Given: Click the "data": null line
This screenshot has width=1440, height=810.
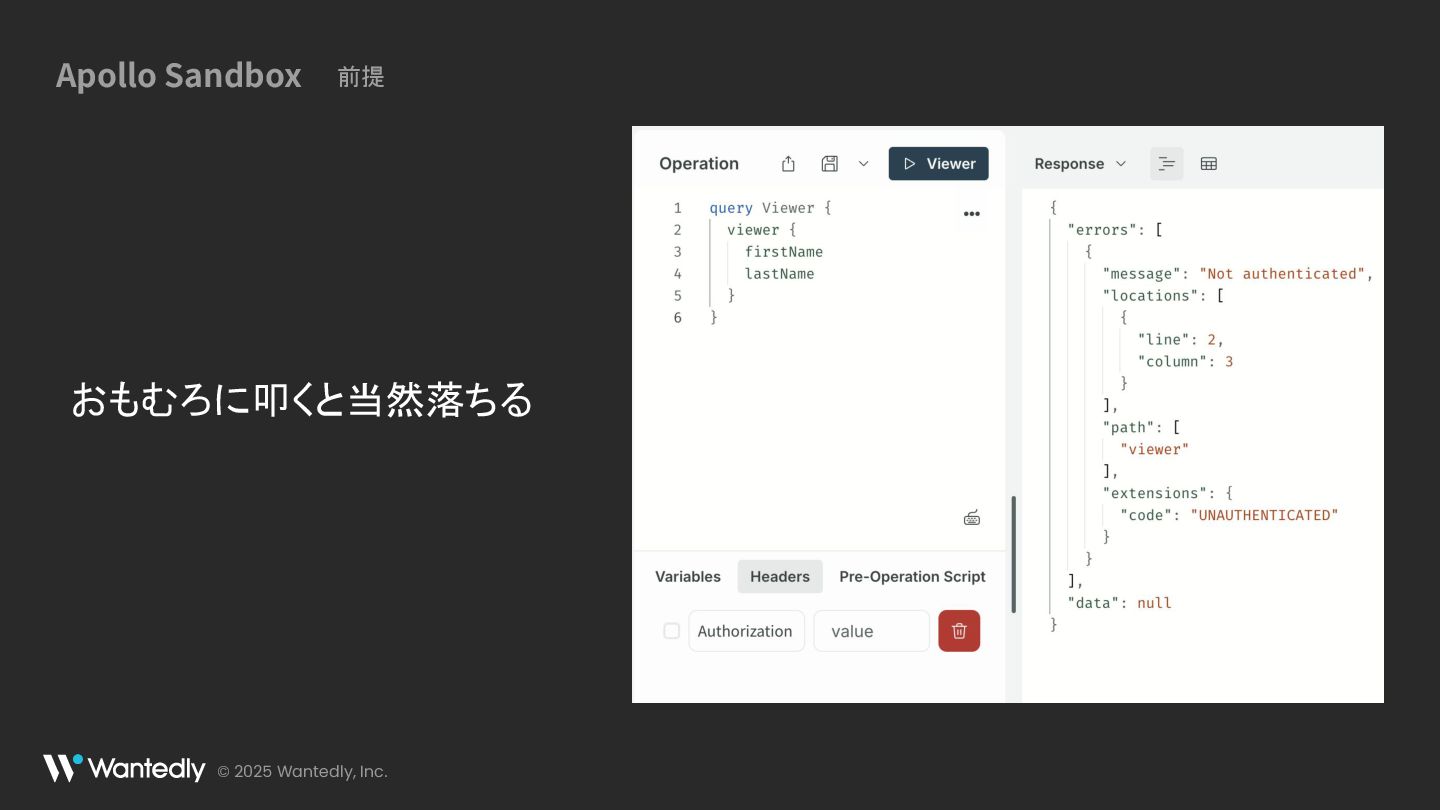Looking at the screenshot, I should (x=1120, y=603).
